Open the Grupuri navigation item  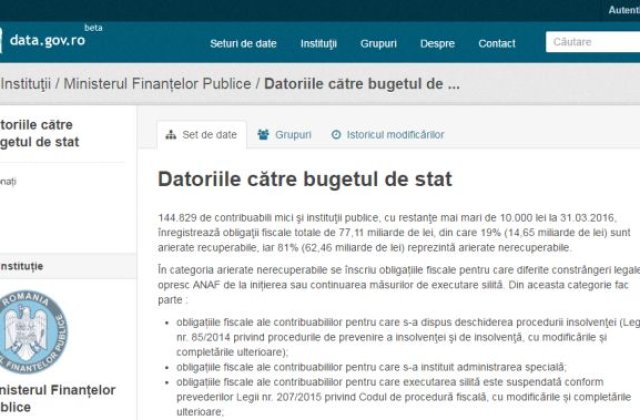point(378,43)
